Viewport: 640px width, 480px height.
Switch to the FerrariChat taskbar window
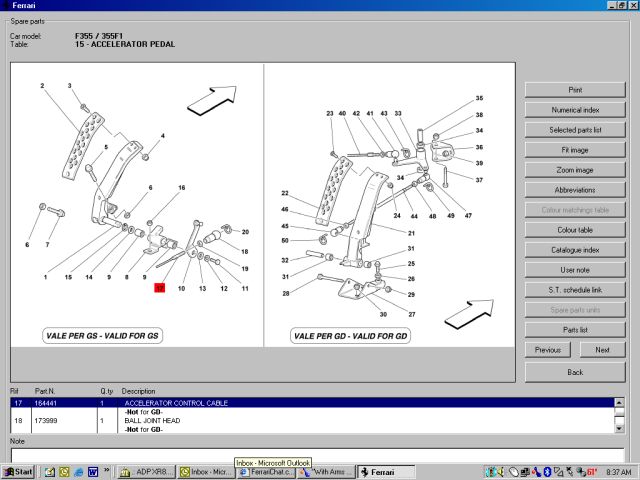266,472
